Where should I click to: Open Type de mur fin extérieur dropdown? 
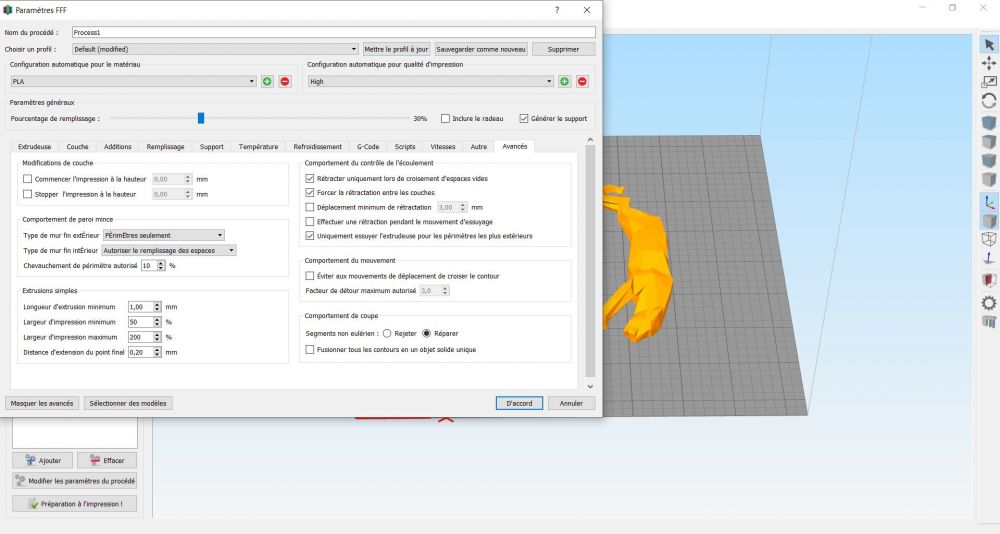[x=164, y=235]
